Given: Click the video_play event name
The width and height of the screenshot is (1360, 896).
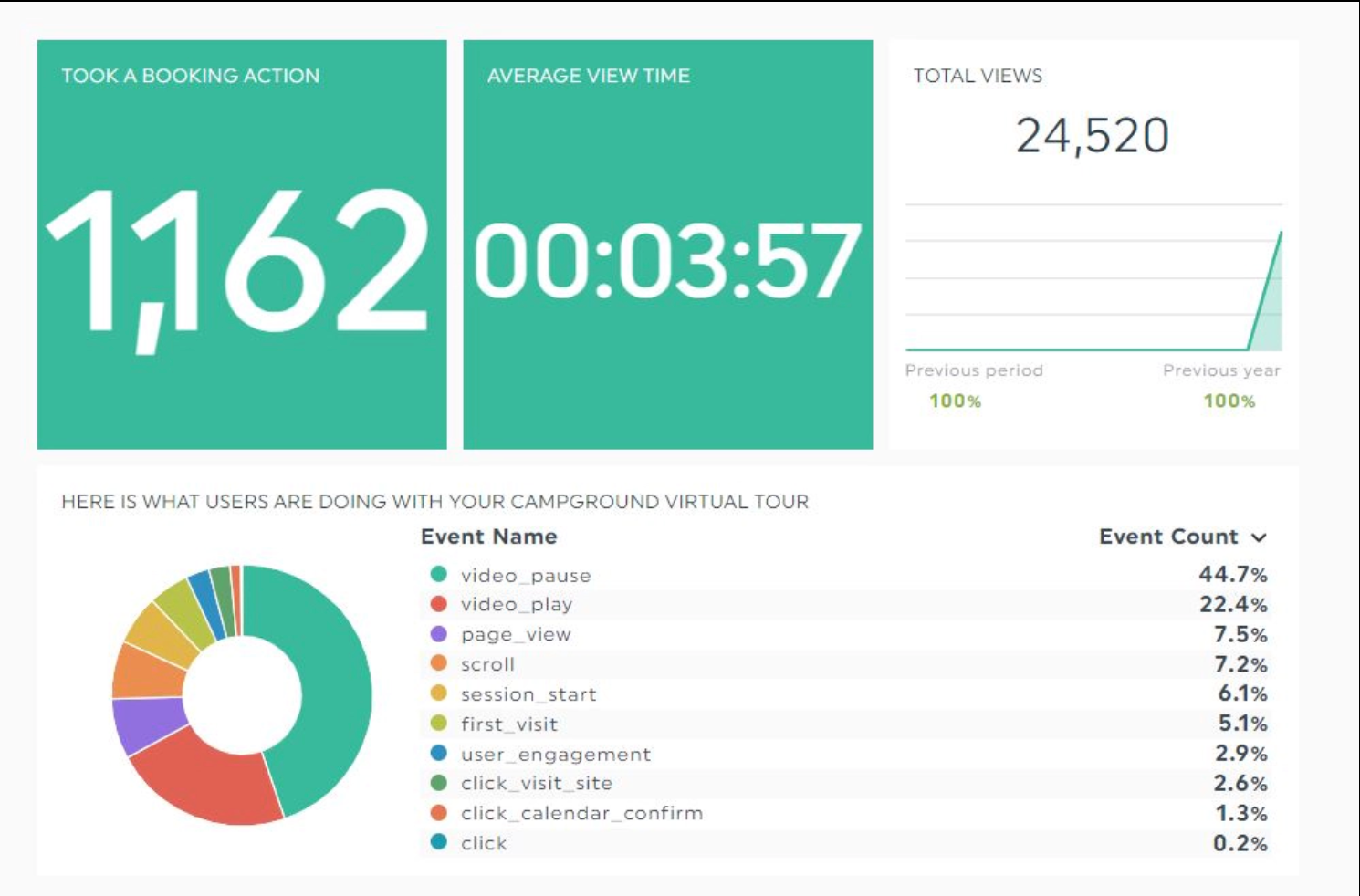Looking at the screenshot, I should 517,604.
